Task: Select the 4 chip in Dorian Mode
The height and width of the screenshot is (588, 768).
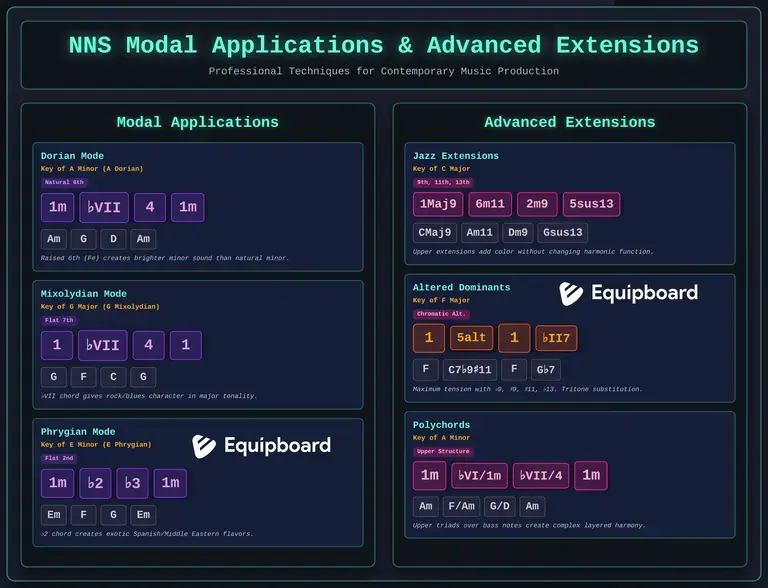Action: point(150,207)
